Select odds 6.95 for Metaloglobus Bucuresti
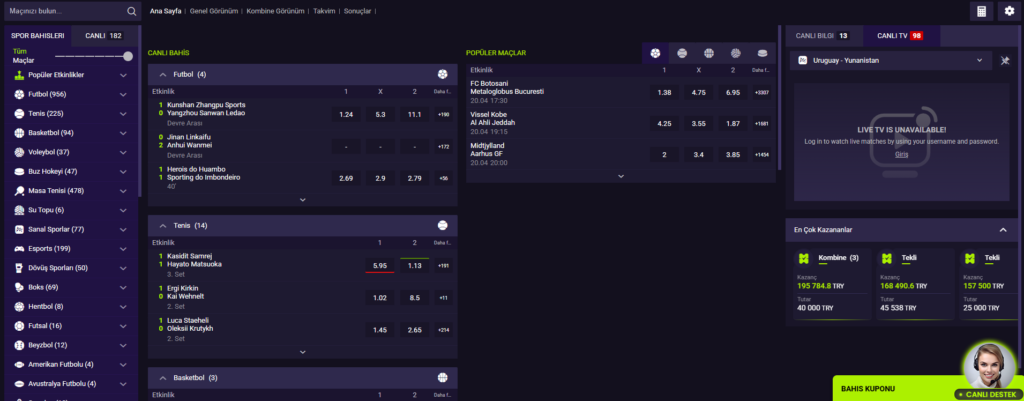1024x401 pixels. coord(733,93)
